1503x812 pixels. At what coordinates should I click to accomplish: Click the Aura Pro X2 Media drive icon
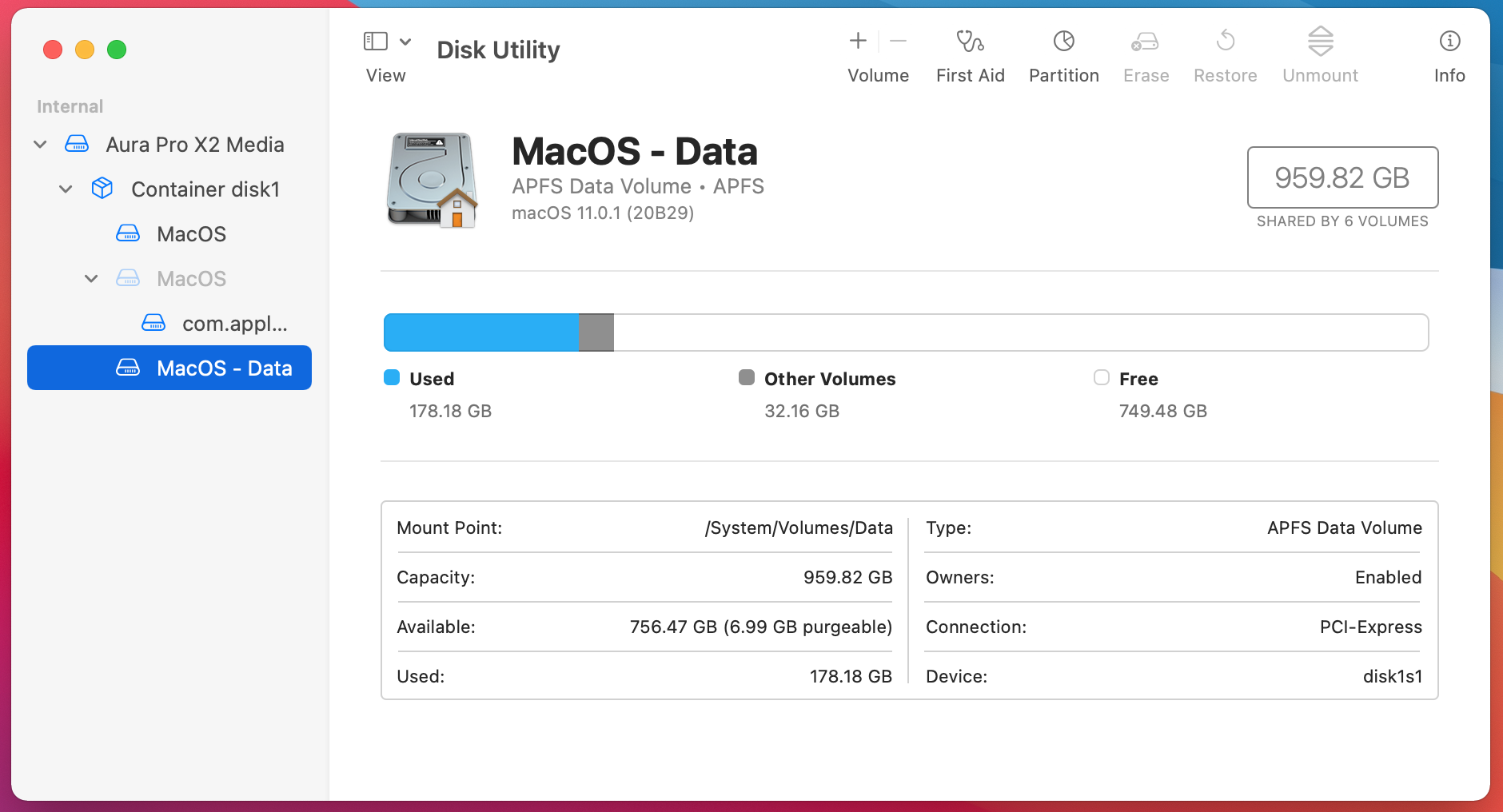tap(77, 144)
